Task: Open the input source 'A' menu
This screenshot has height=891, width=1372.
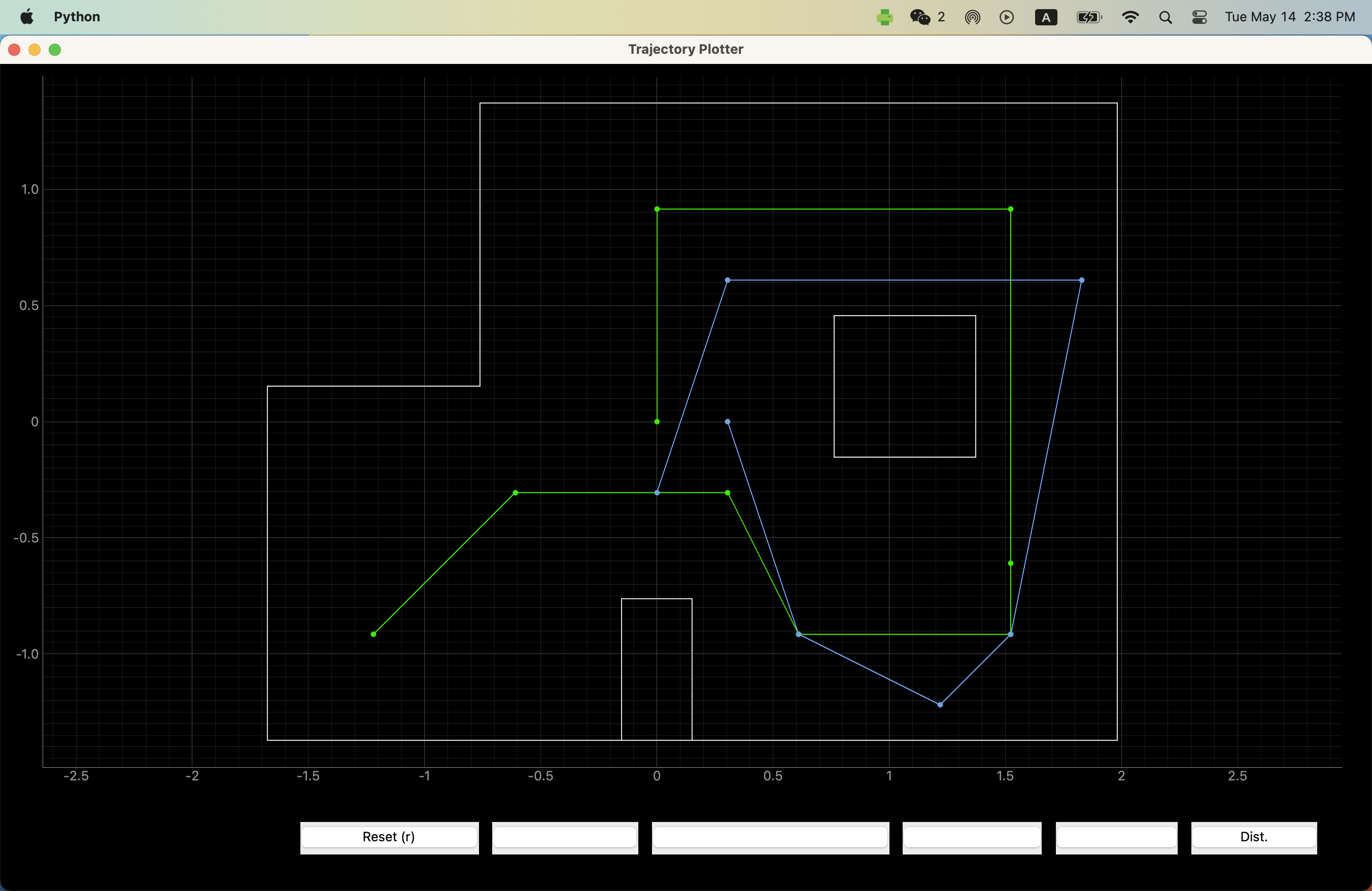Action: (1046, 17)
